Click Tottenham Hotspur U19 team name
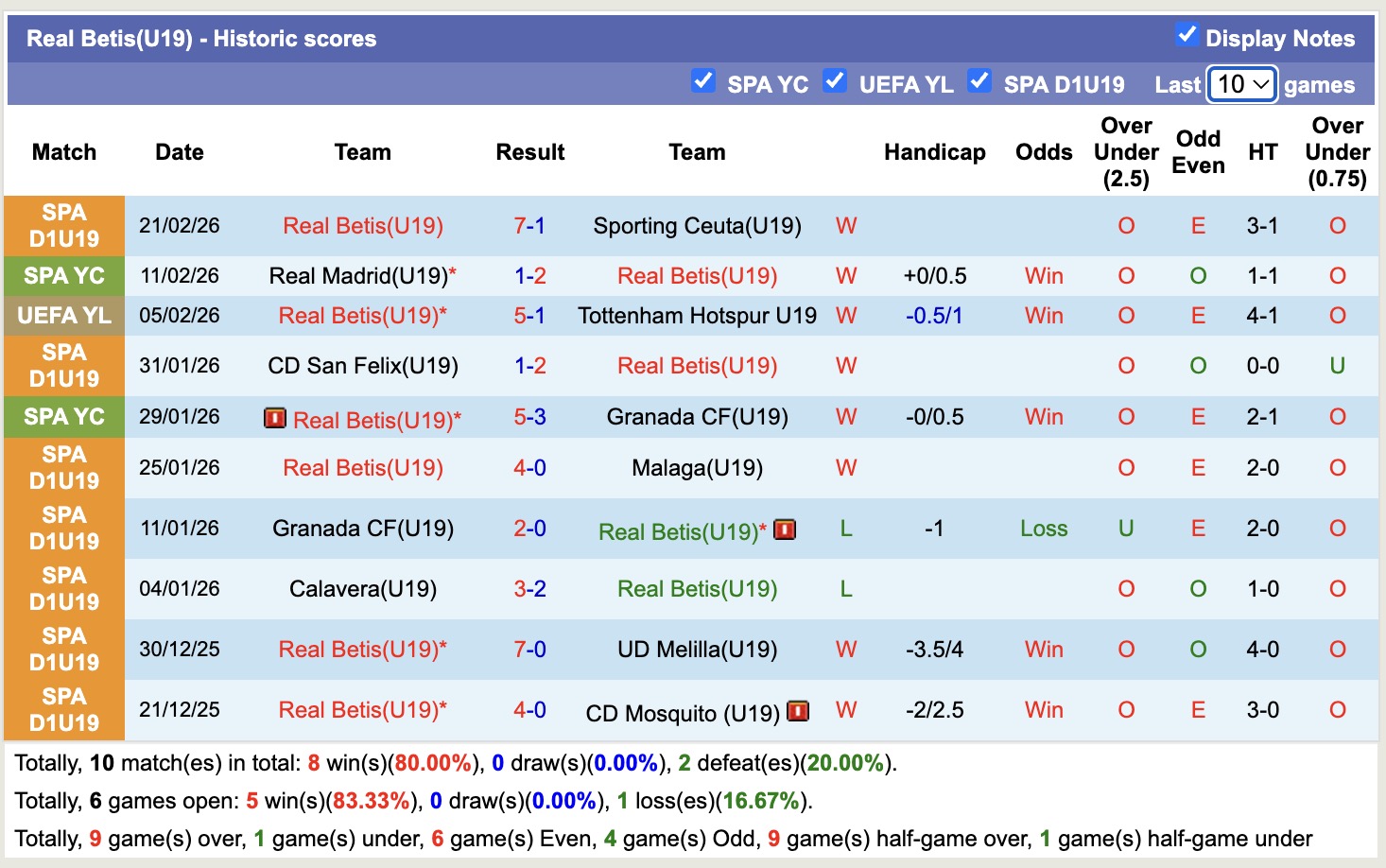 (697, 316)
